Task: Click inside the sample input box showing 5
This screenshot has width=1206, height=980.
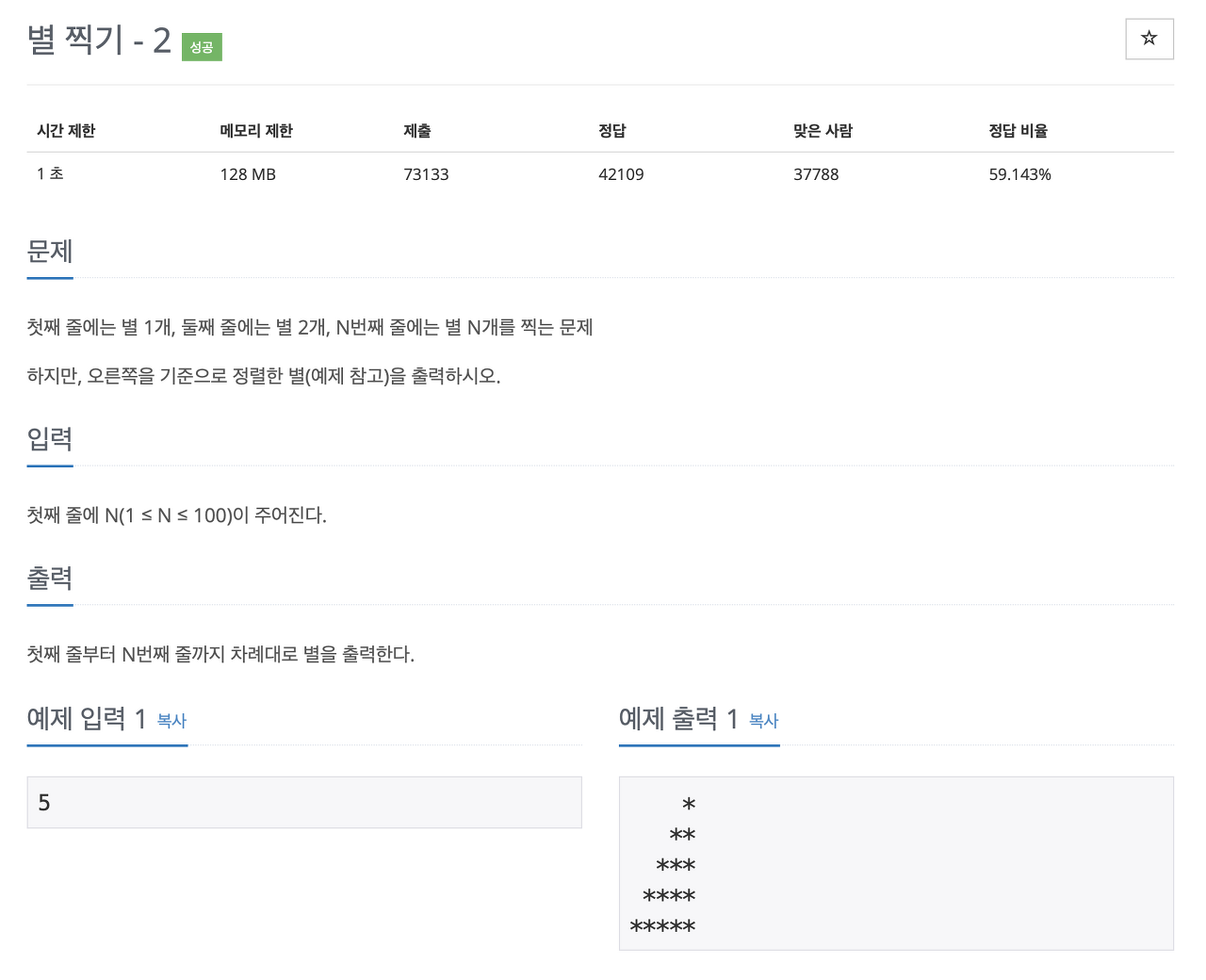Action: (x=303, y=802)
